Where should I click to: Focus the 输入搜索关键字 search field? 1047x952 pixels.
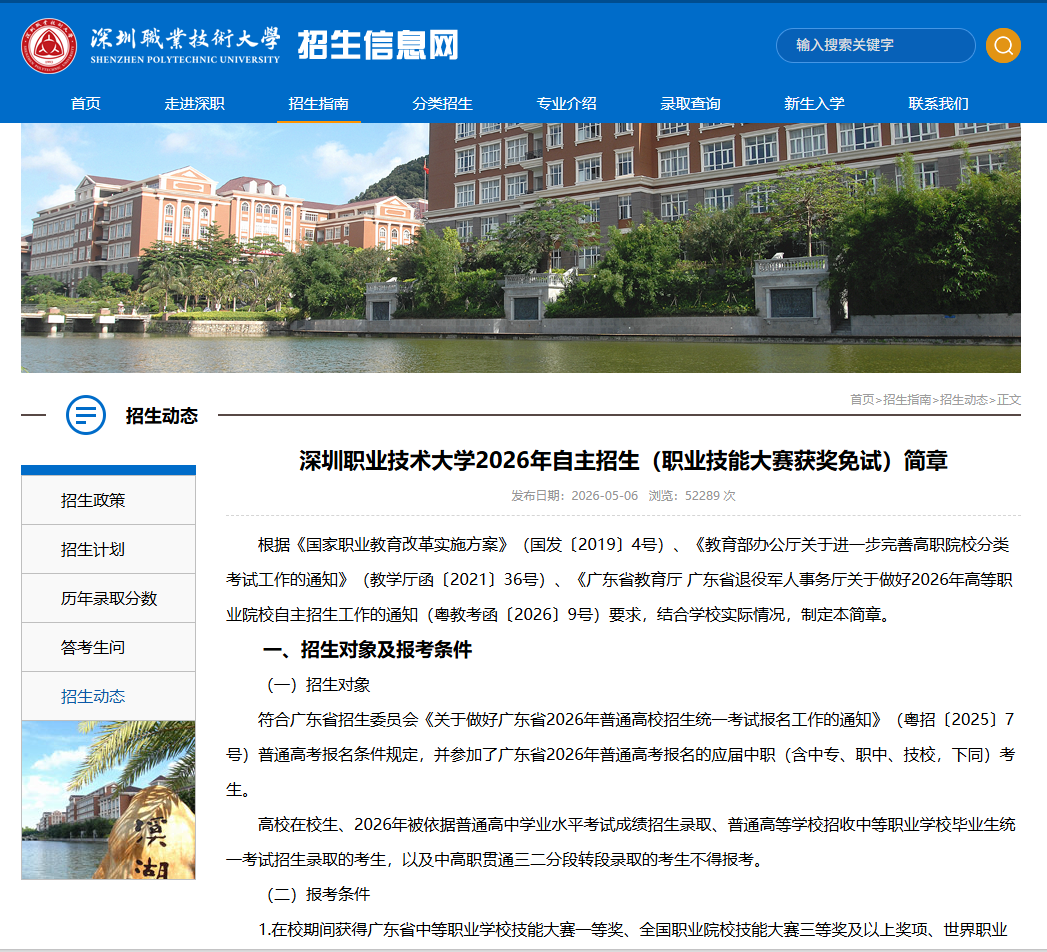point(875,45)
